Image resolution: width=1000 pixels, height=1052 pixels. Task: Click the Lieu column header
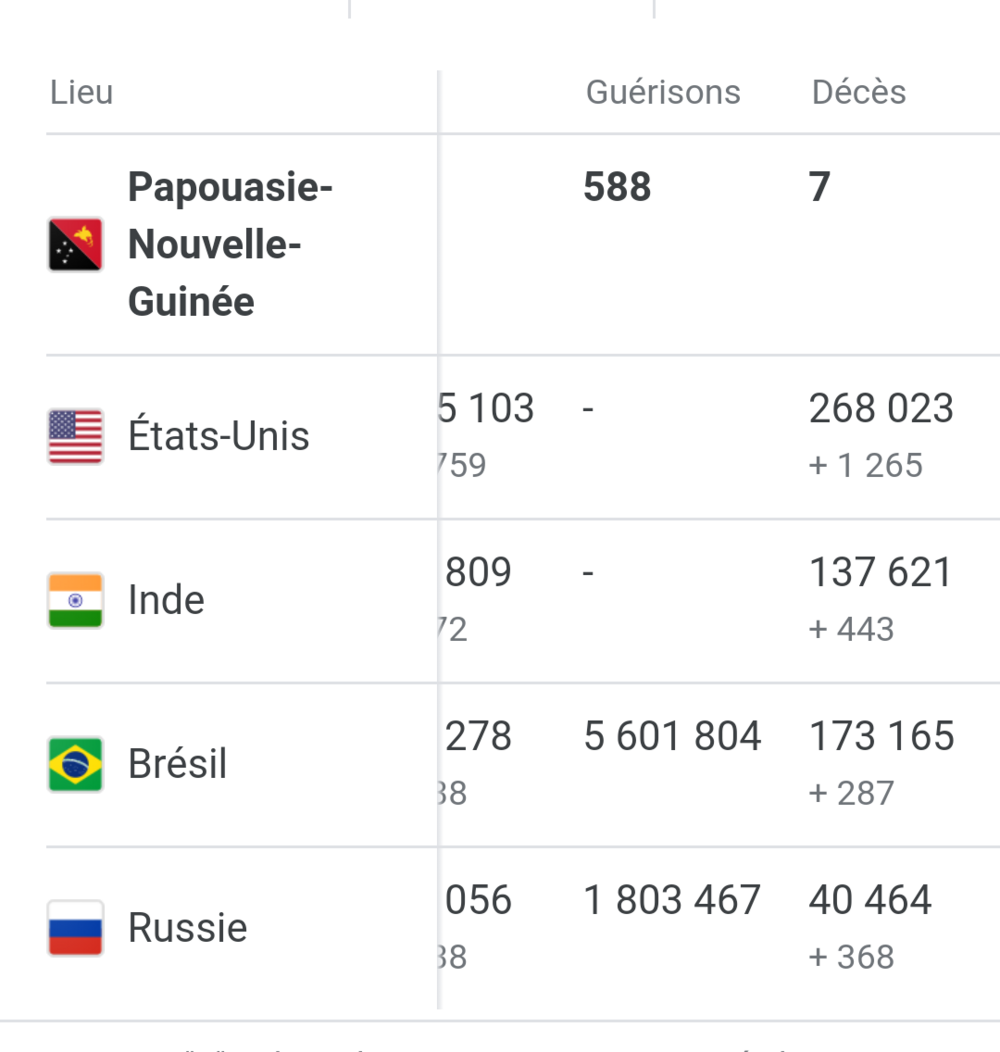pos(81,92)
